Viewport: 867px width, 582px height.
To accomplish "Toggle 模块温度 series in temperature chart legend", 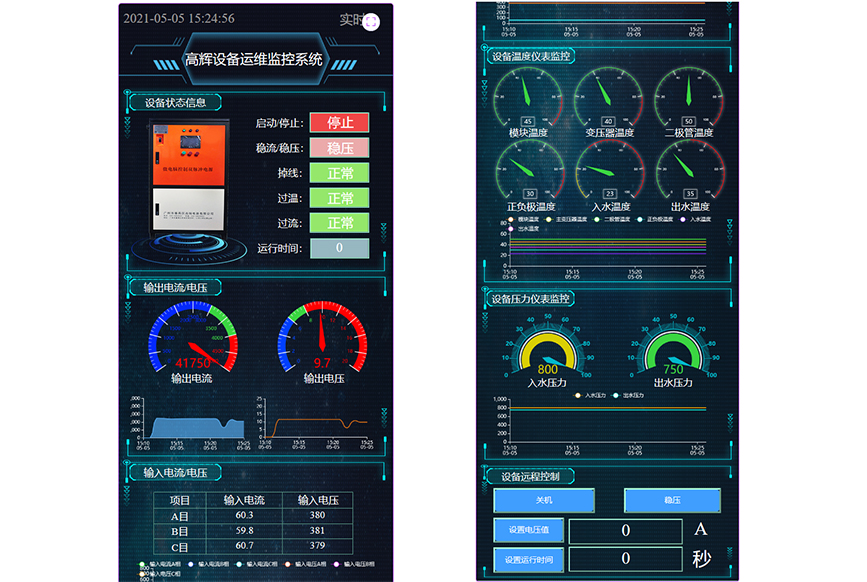I will (x=525, y=218).
